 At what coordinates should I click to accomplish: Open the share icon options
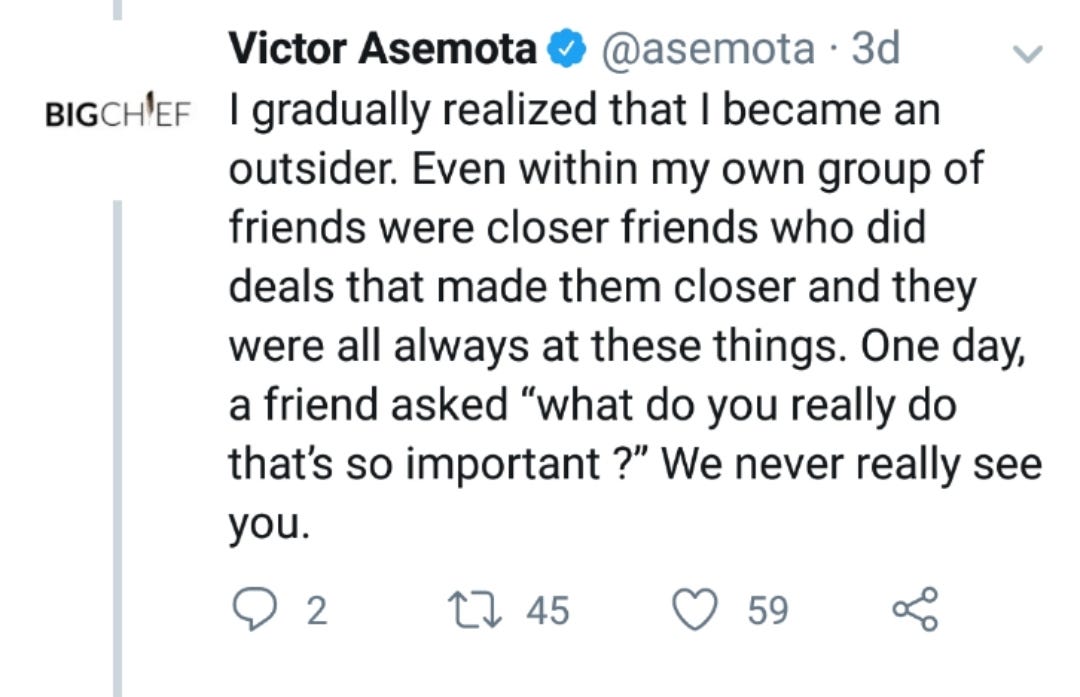[914, 609]
